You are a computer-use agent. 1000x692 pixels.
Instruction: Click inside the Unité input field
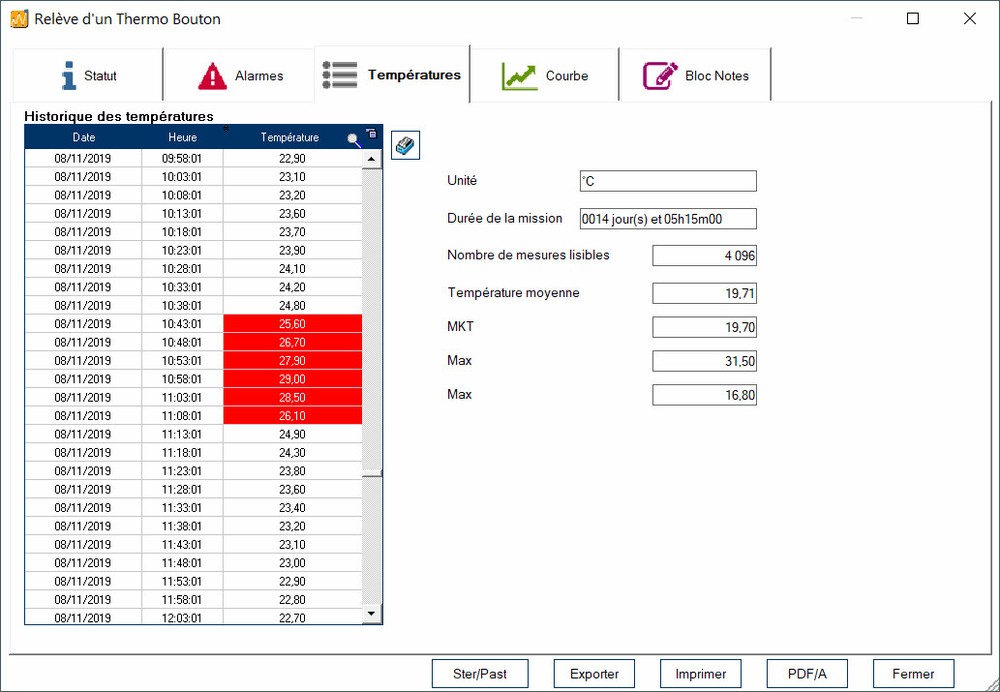pyautogui.click(x=667, y=181)
